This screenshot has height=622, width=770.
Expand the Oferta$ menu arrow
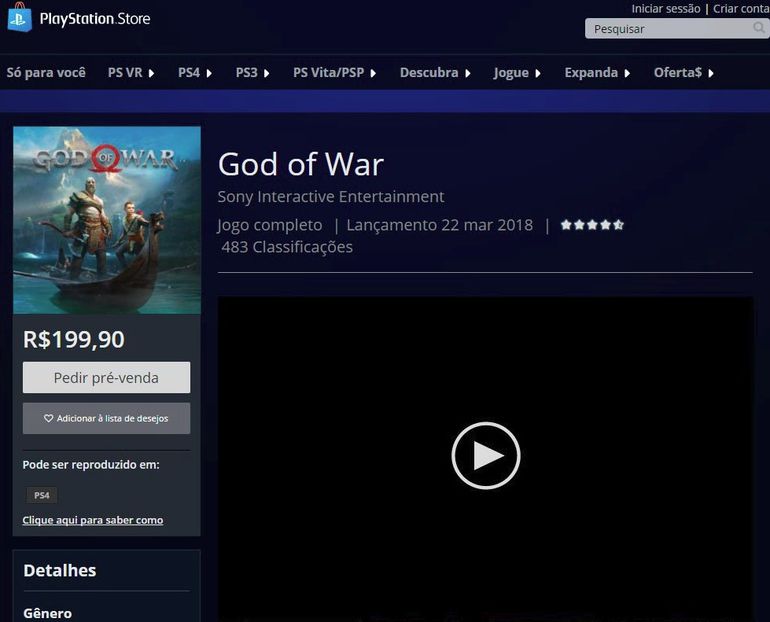[711, 73]
